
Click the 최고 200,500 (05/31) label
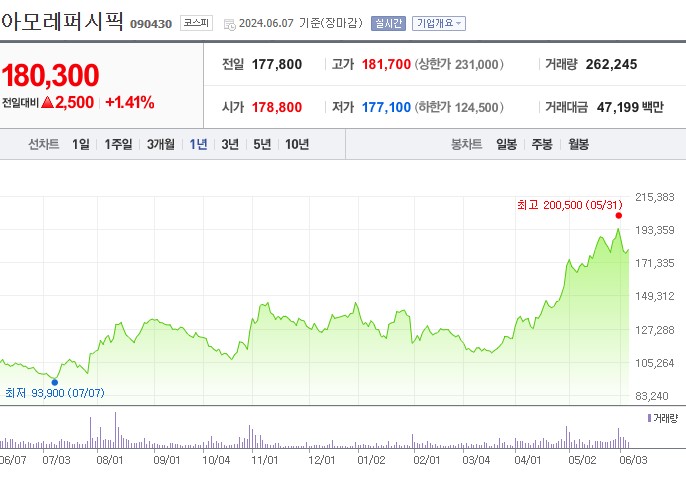570,205
